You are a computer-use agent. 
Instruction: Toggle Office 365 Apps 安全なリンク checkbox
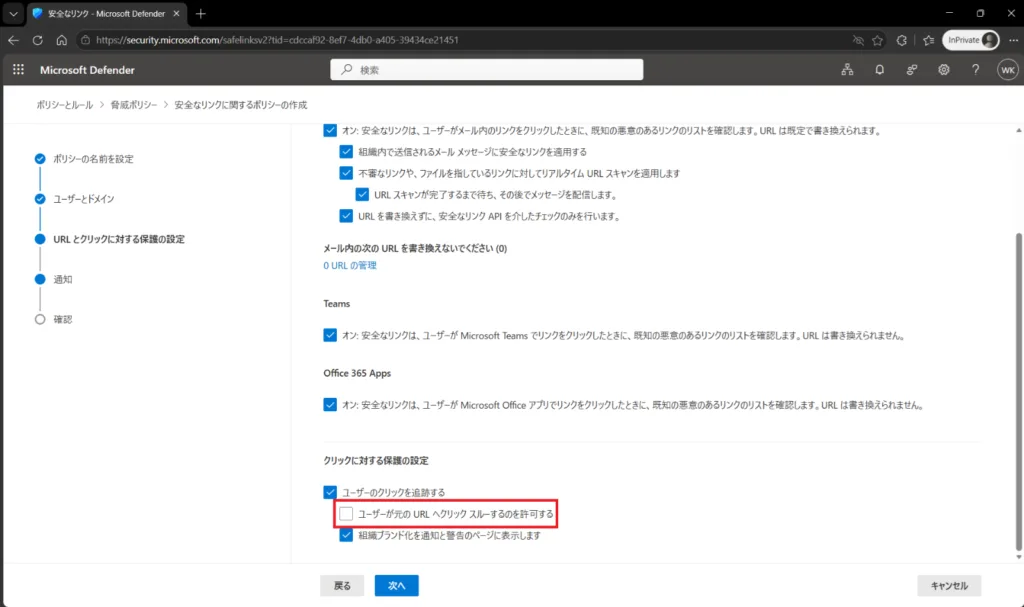click(x=330, y=404)
